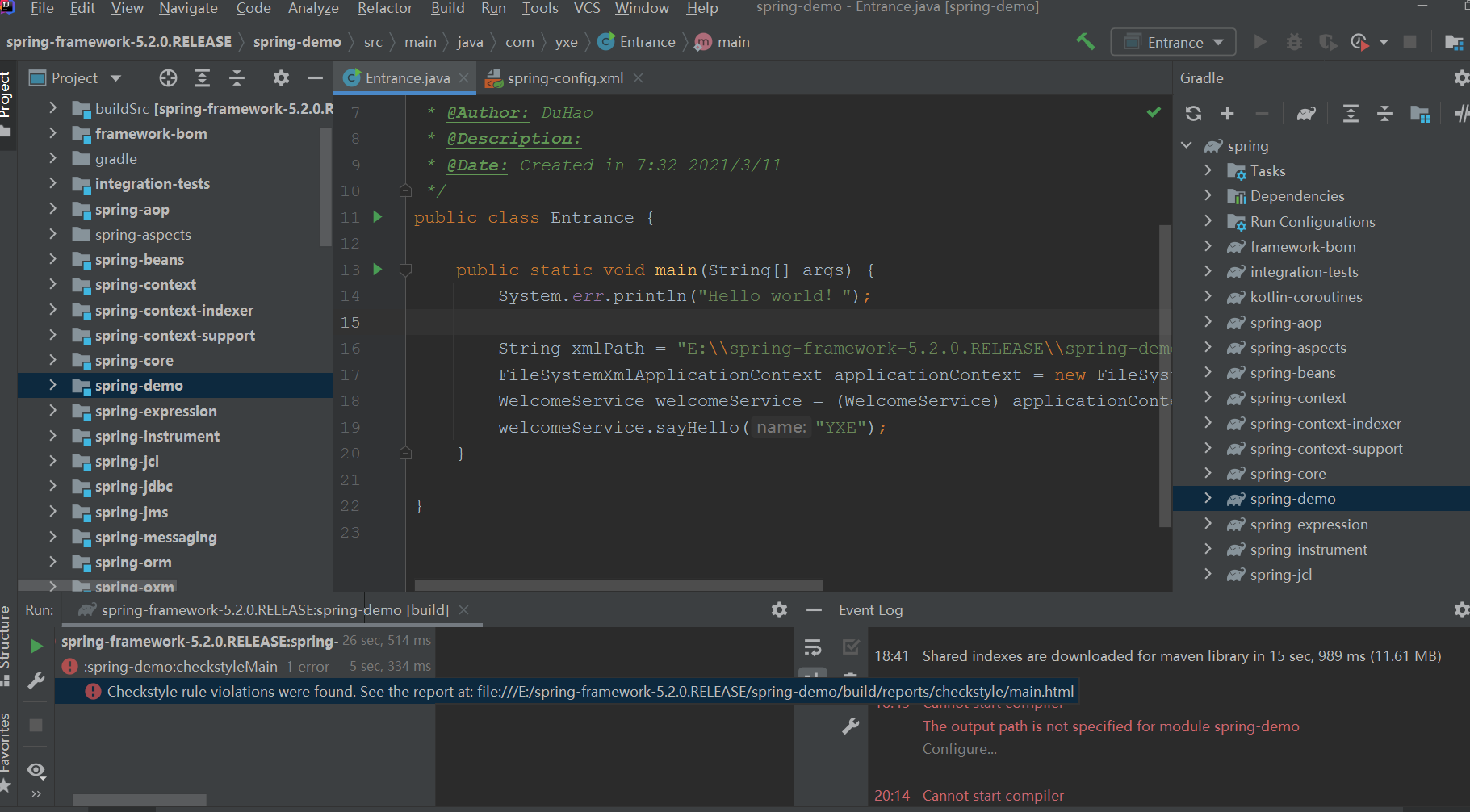Click the Debug bug icon
1470x812 pixels.
pos(1294,42)
